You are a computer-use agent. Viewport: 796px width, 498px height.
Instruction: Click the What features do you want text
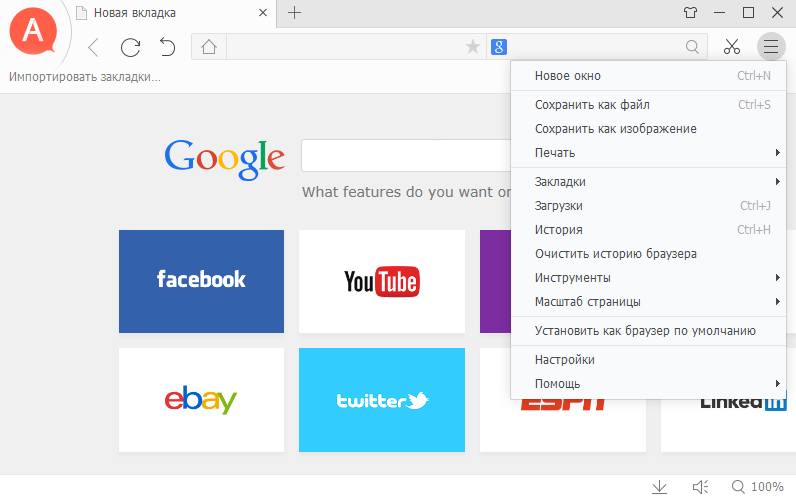406,192
